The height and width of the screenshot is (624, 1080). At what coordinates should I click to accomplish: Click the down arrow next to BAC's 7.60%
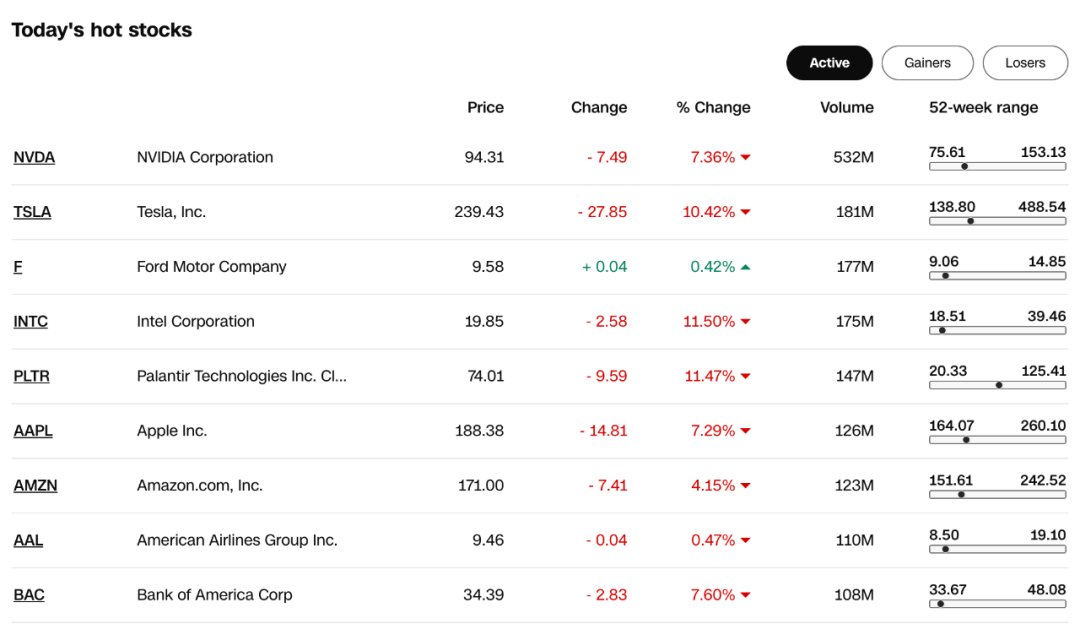(x=745, y=595)
